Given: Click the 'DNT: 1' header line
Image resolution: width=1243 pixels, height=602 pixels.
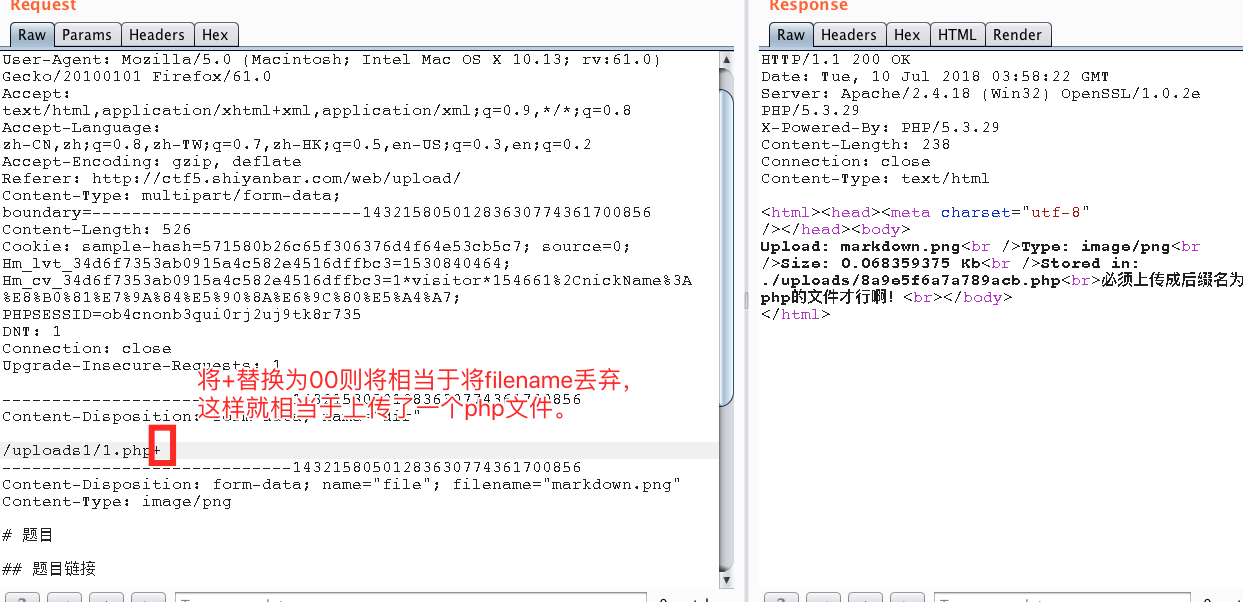Looking at the screenshot, I should [x=31, y=332].
